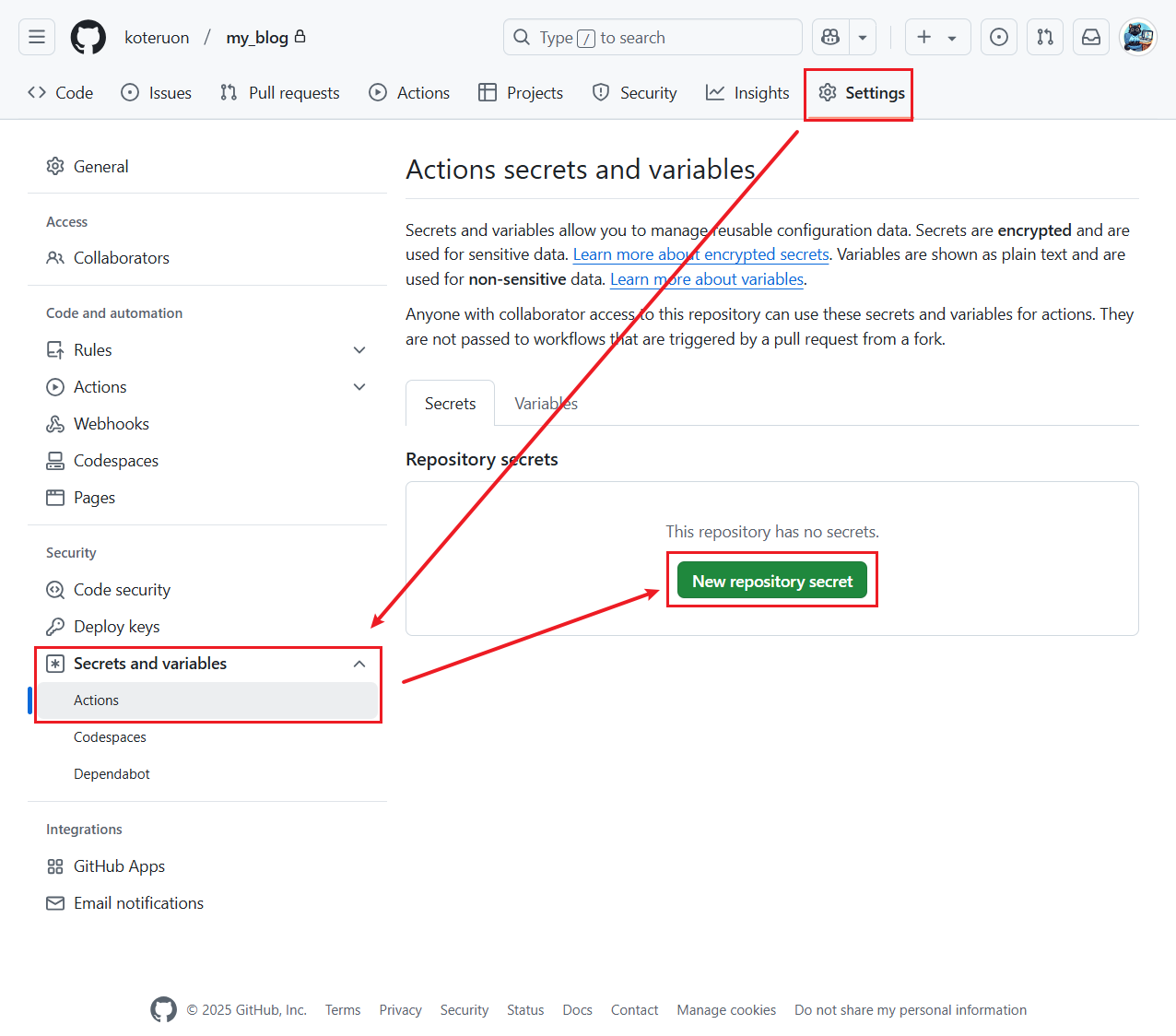Image resolution: width=1176 pixels, height=1036 pixels.
Task: Open the Learn more about variables link
Action: pyautogui.click(x=706, y=278)
